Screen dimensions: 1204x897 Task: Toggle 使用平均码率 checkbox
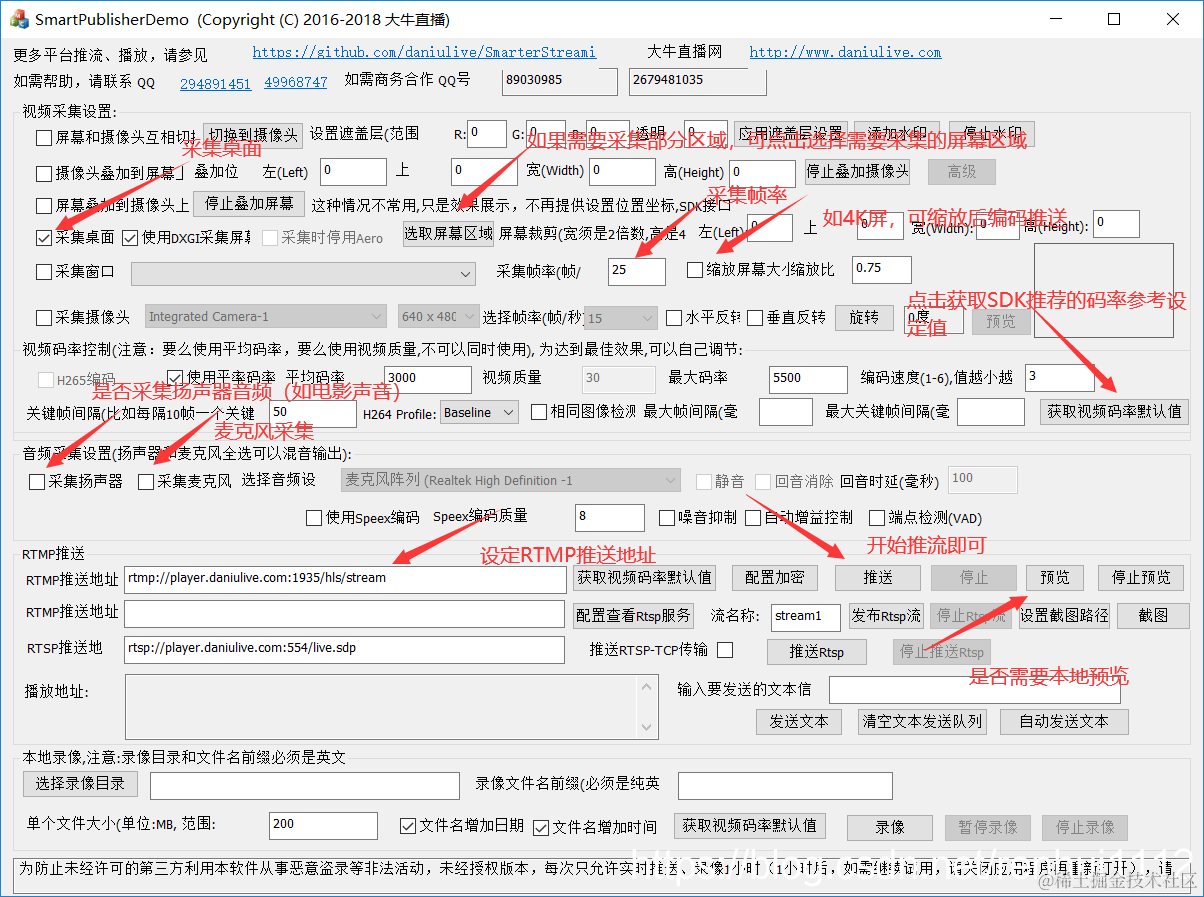tap(176, 378)
